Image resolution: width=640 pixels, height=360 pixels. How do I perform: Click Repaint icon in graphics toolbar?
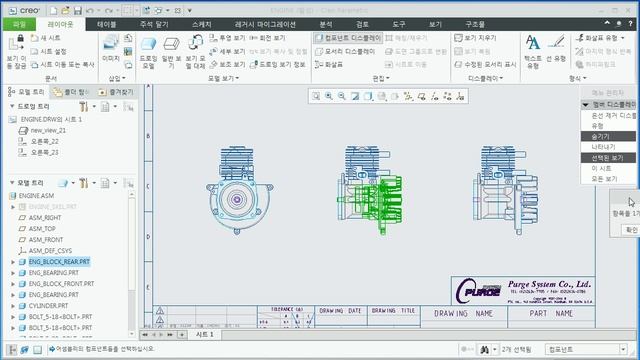coord(355,96)
